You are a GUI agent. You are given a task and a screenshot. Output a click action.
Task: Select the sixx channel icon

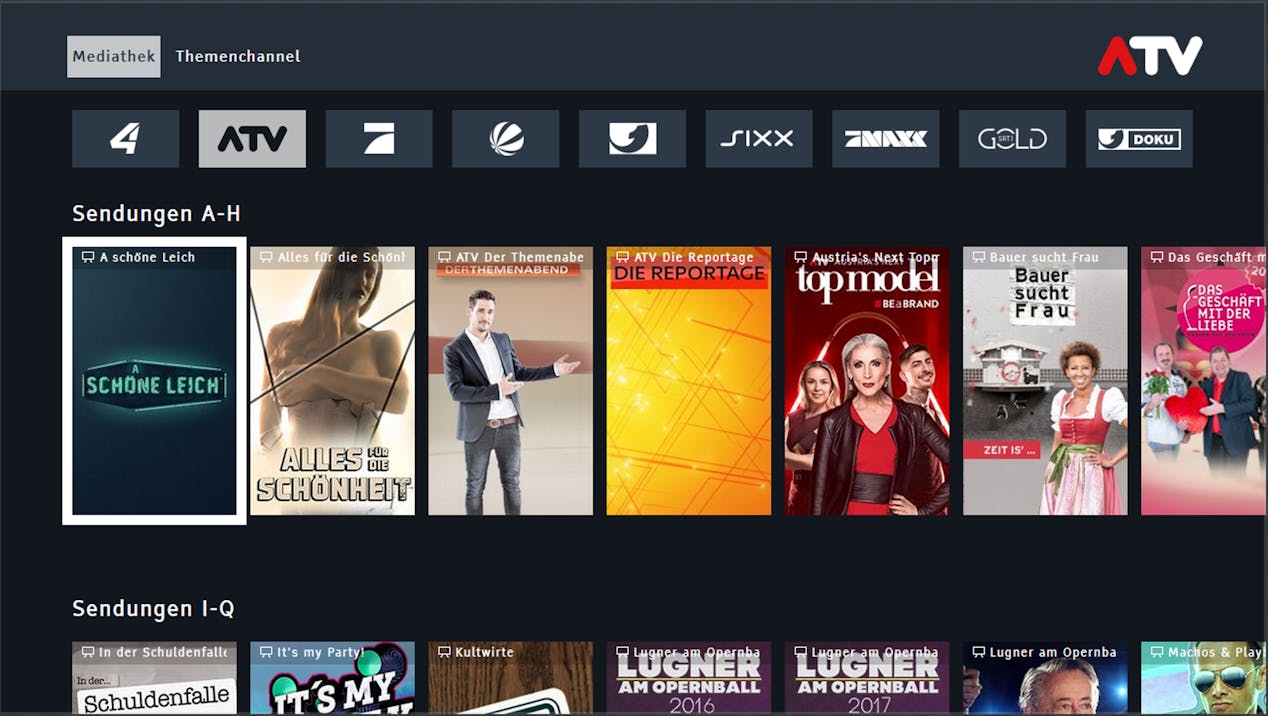[759, 139]
